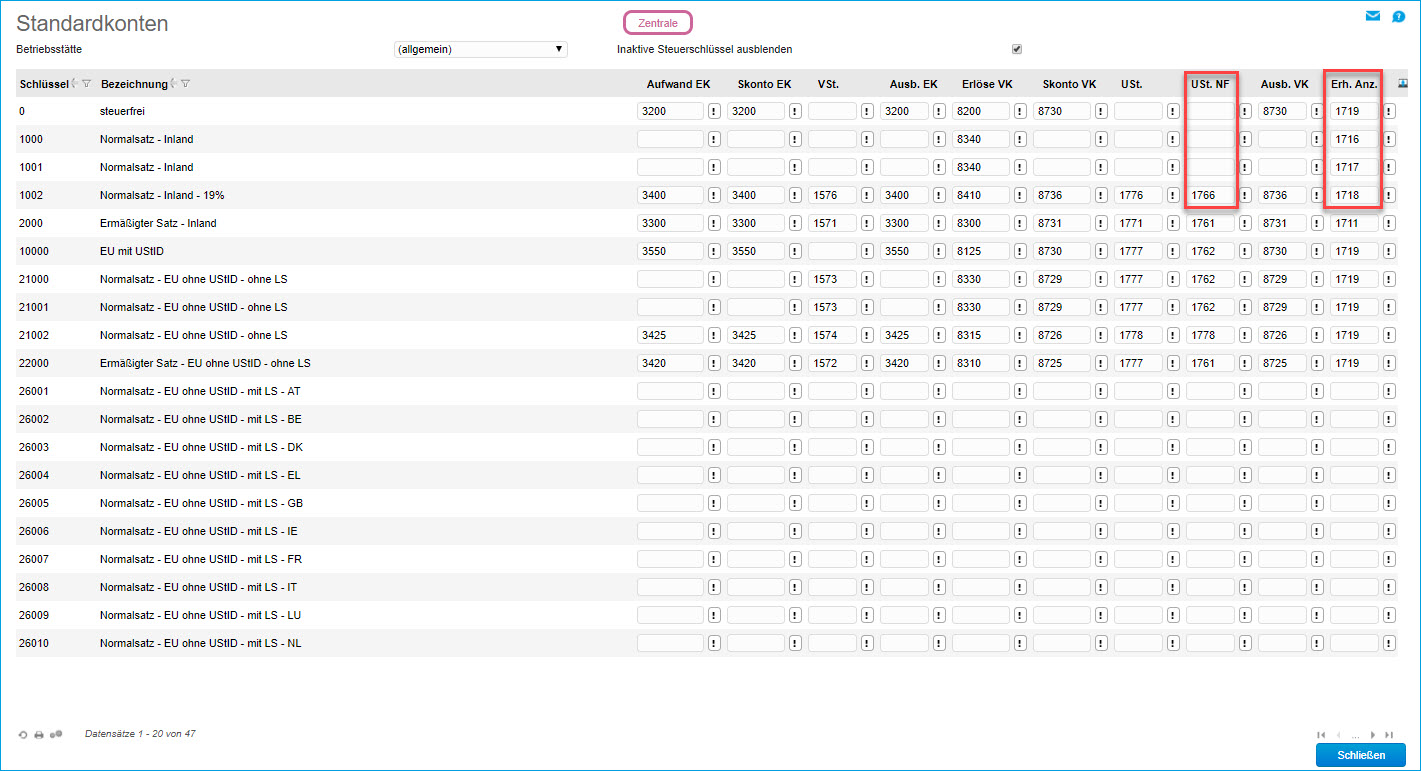Click the '!' button after Skonto EK 3400
Screen dimensions: 1421x771
(795, 195)
